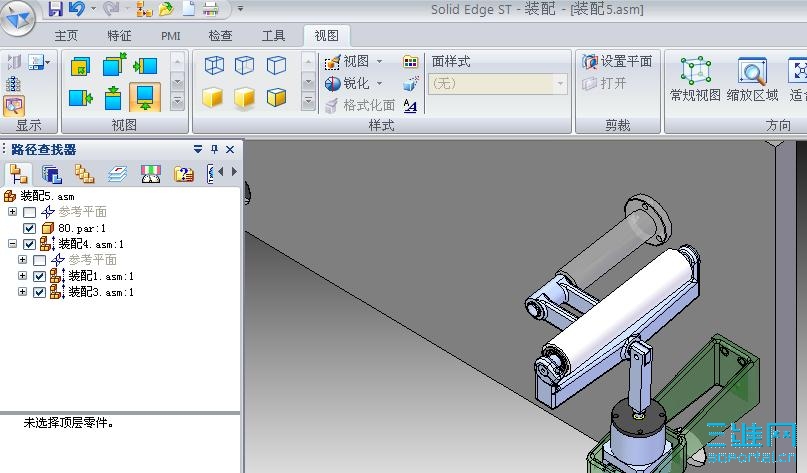Open a file with the yellow folder icon

click(x=166, y=9)
